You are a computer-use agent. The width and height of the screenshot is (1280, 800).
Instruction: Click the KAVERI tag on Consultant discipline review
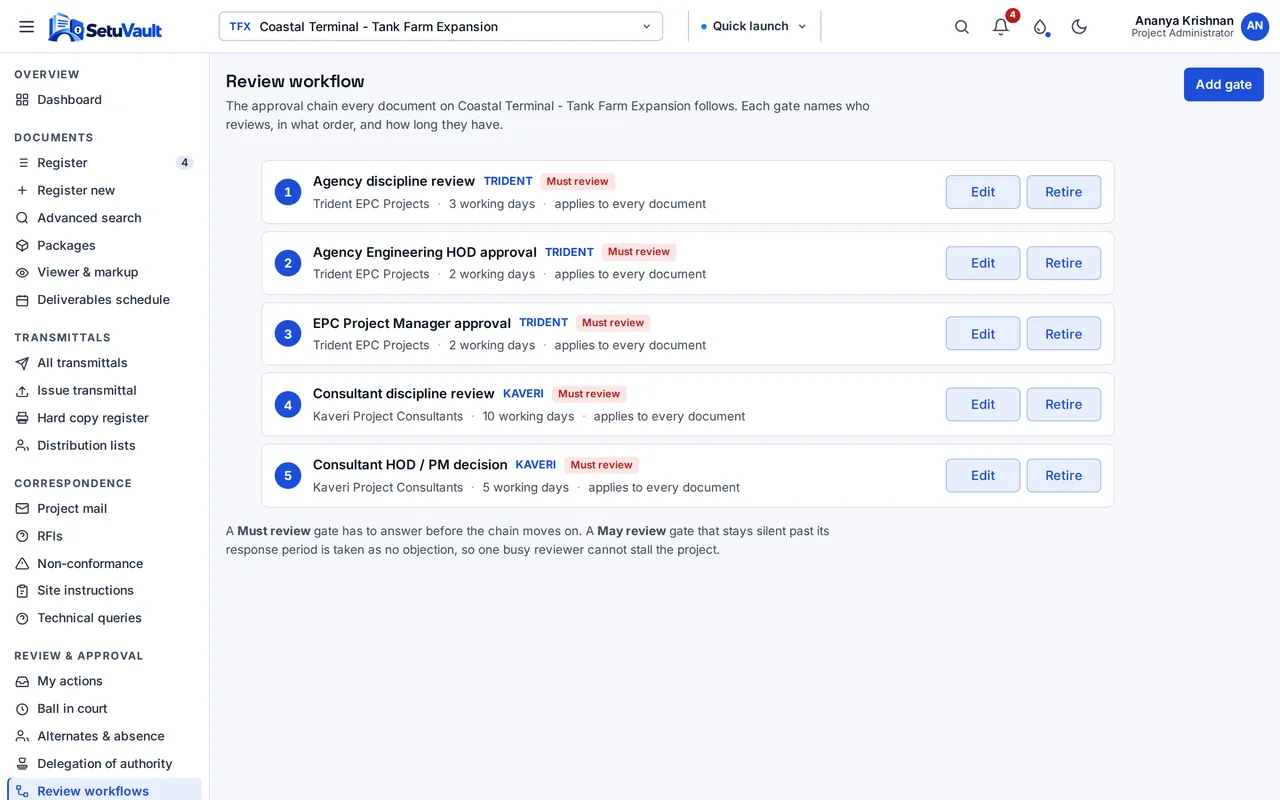[x=523, y=394]
